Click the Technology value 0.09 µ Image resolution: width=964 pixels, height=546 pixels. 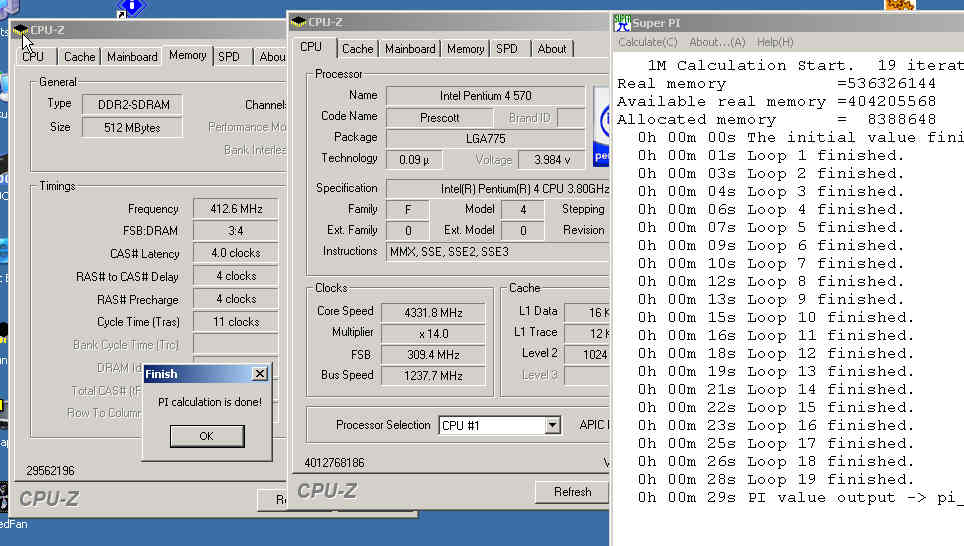(x=413, y=160)
